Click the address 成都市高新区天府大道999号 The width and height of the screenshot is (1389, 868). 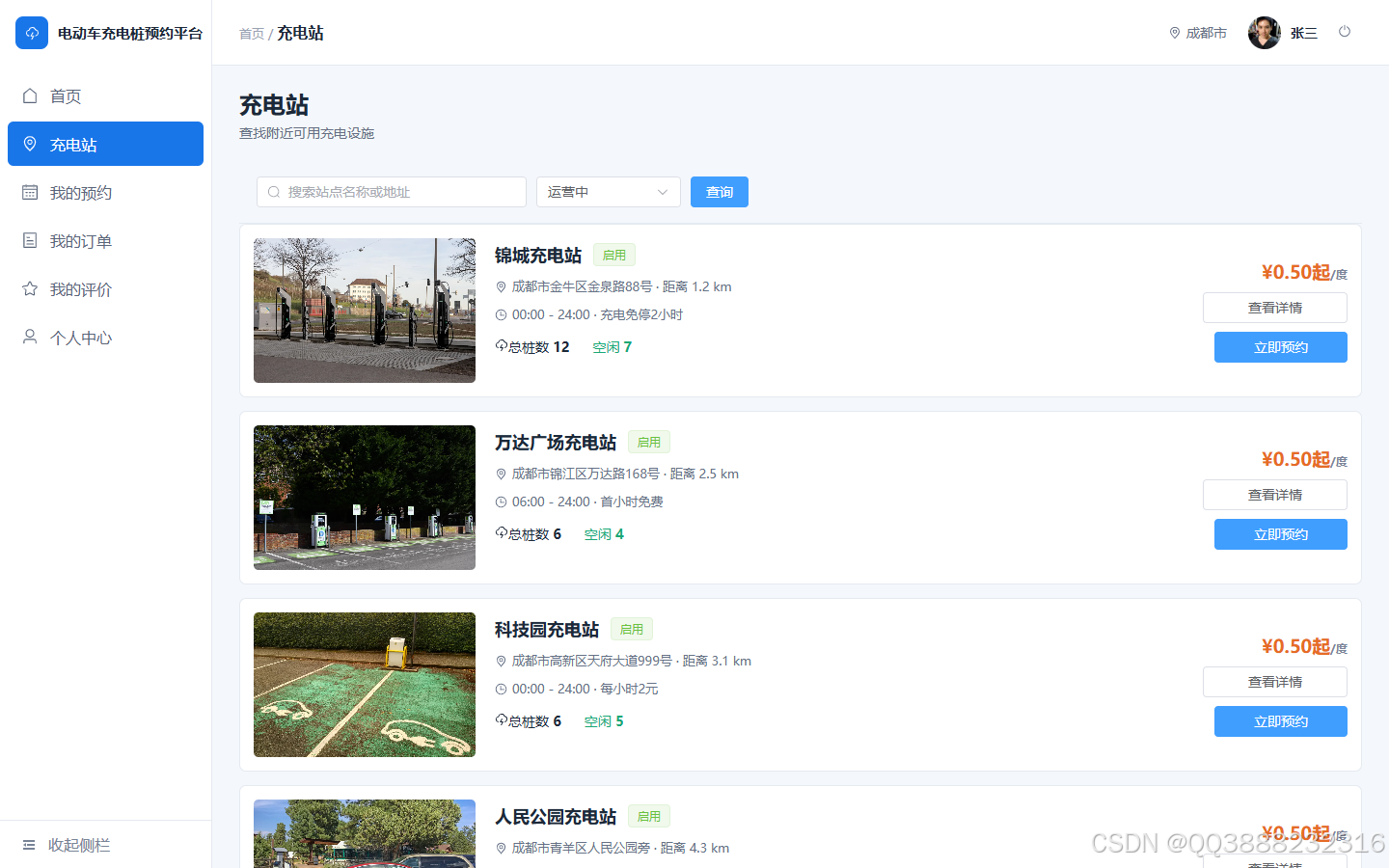coord(592,661)
